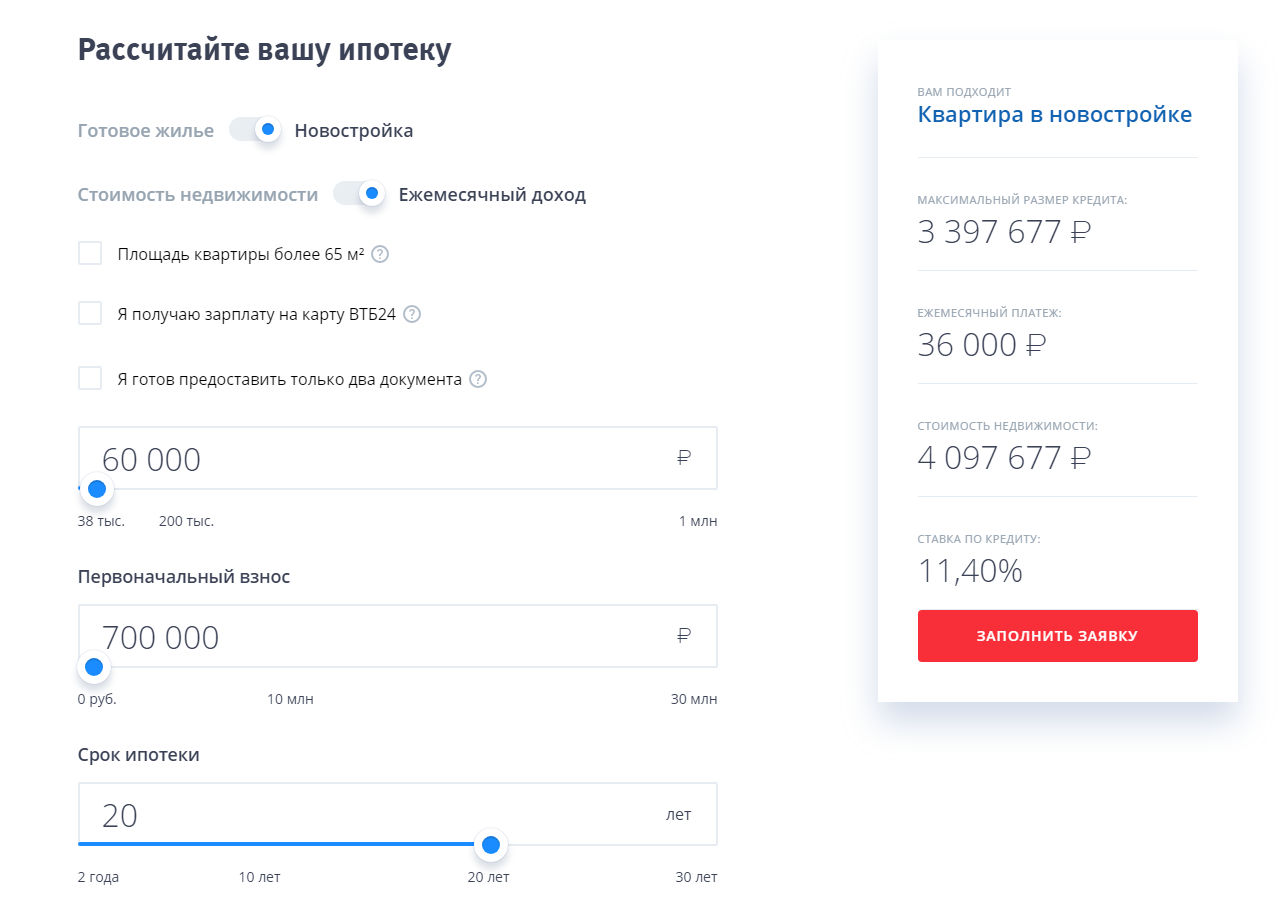Screen dimensions: 1288x913
Task: Click the '10 лет' mark on term scale
Action: point(260,877)
